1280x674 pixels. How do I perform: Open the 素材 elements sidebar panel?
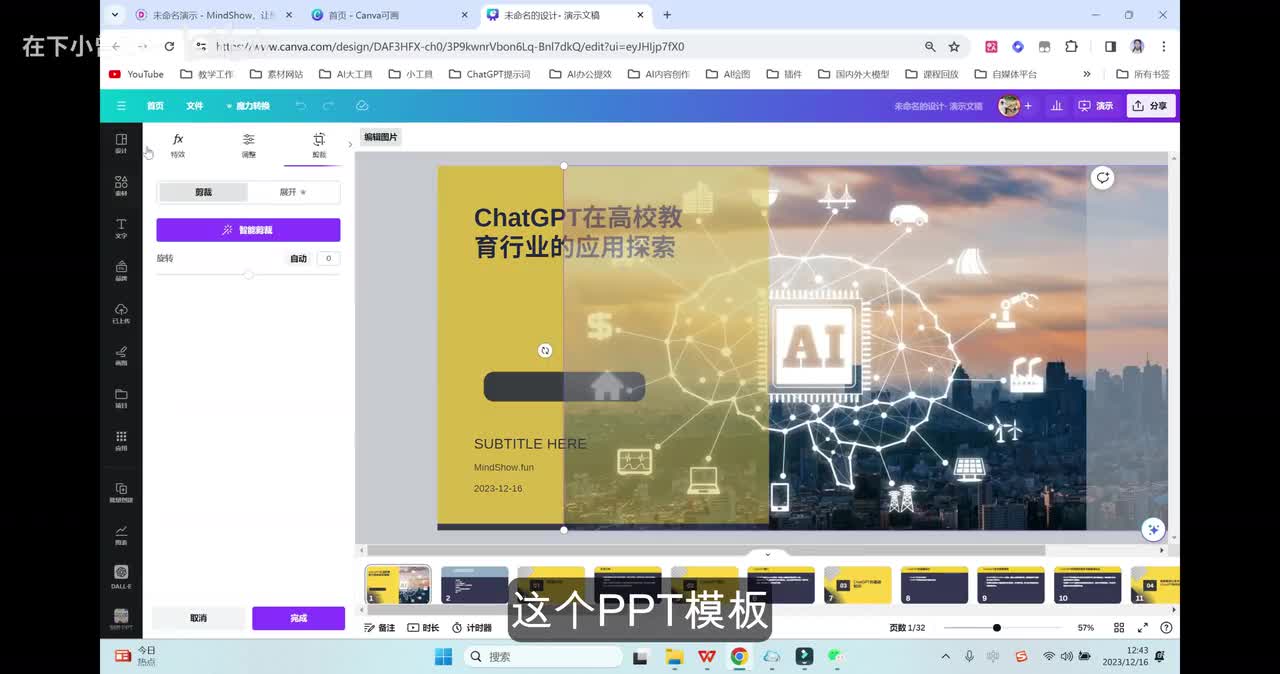pos(121,185)
